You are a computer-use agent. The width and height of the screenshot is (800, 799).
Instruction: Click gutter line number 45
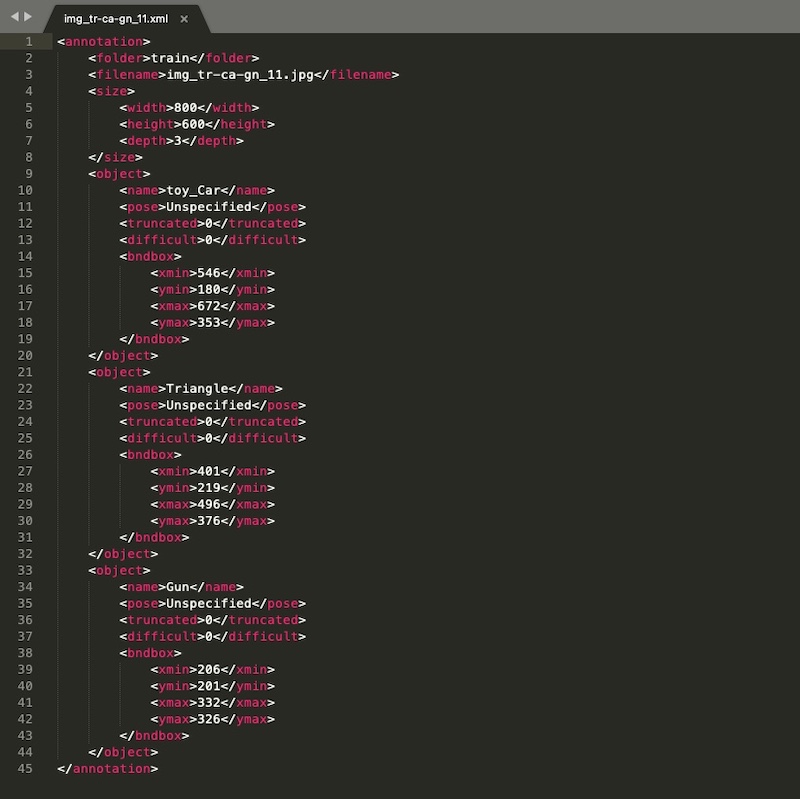point(25,768)
